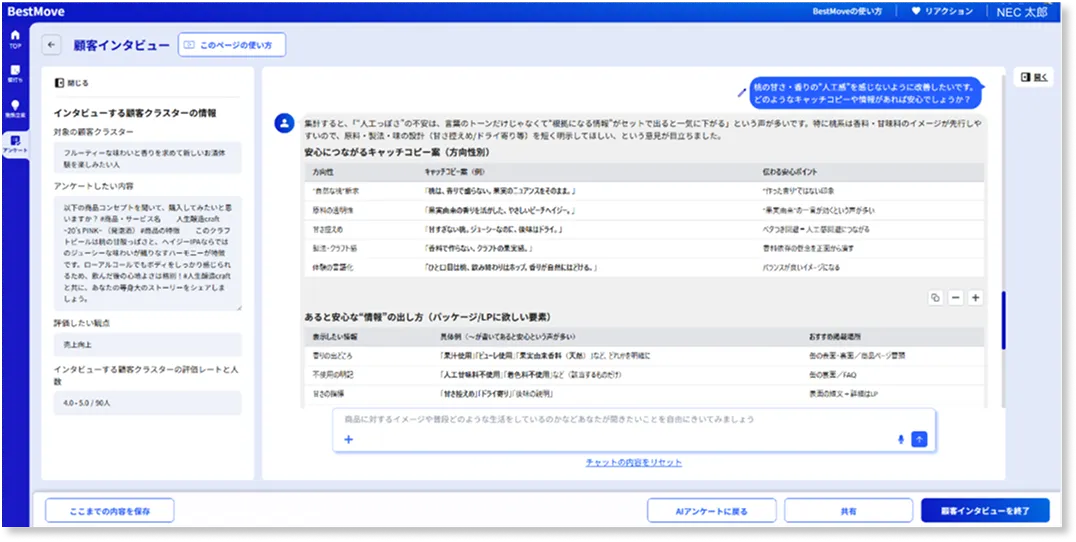Click the バランスが良いイメージになる cell

click(x=800, y=268)
